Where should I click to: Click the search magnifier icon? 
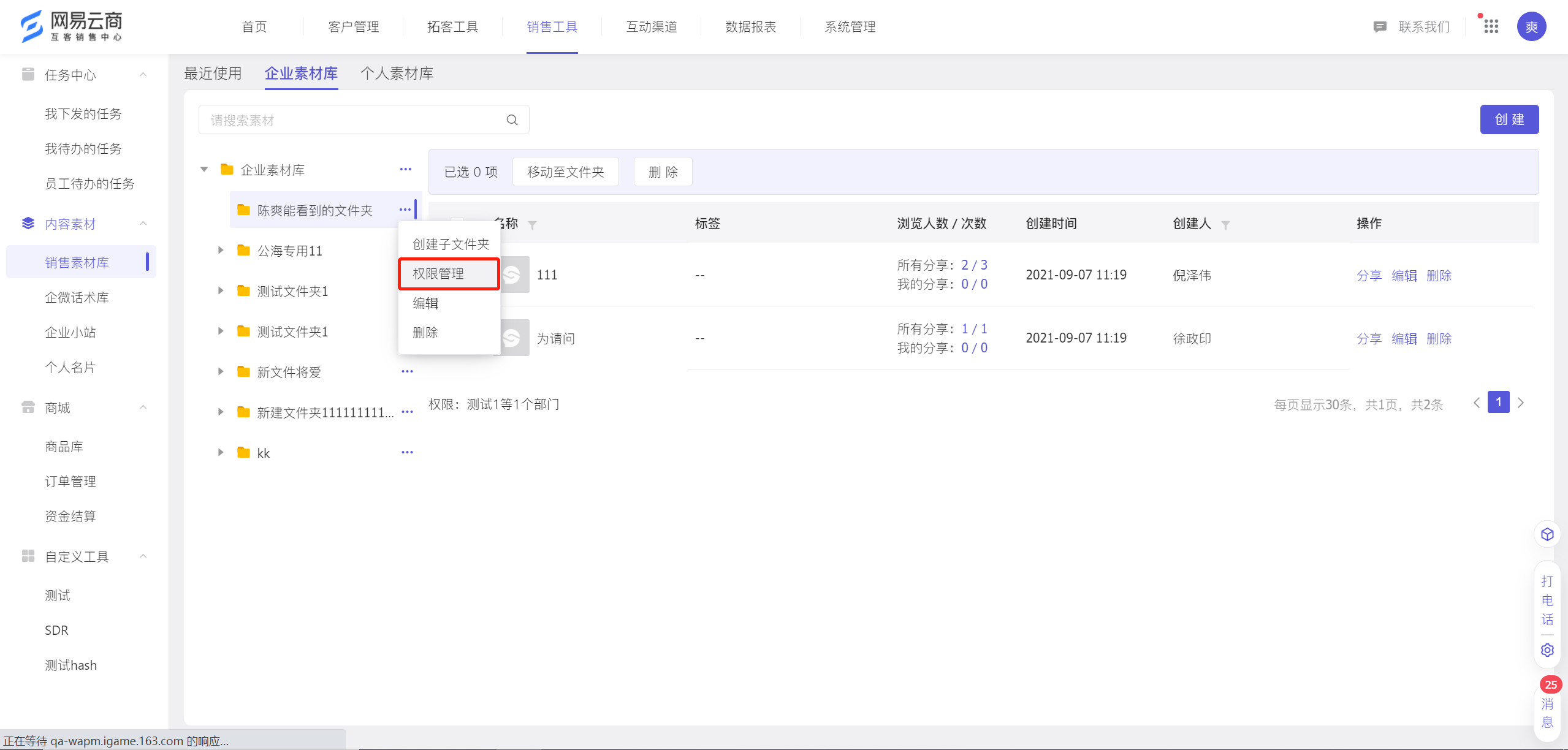click(512, 120)
